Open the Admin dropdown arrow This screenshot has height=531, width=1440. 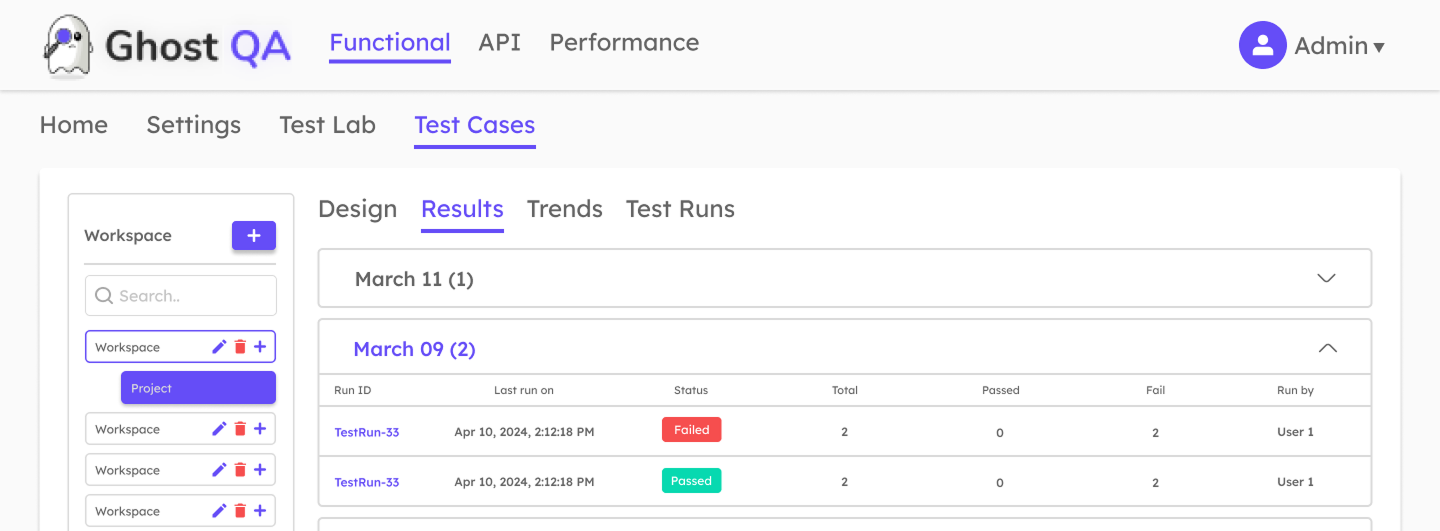point(1379,47)
